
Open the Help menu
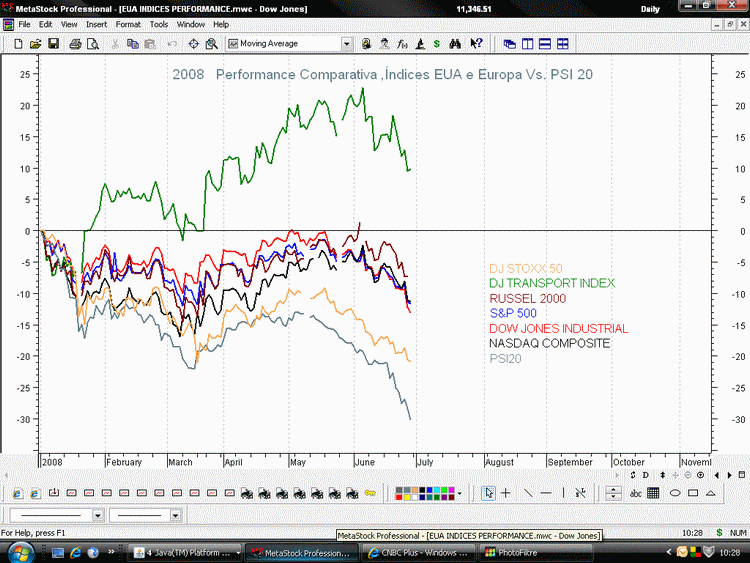pos(221,24)
